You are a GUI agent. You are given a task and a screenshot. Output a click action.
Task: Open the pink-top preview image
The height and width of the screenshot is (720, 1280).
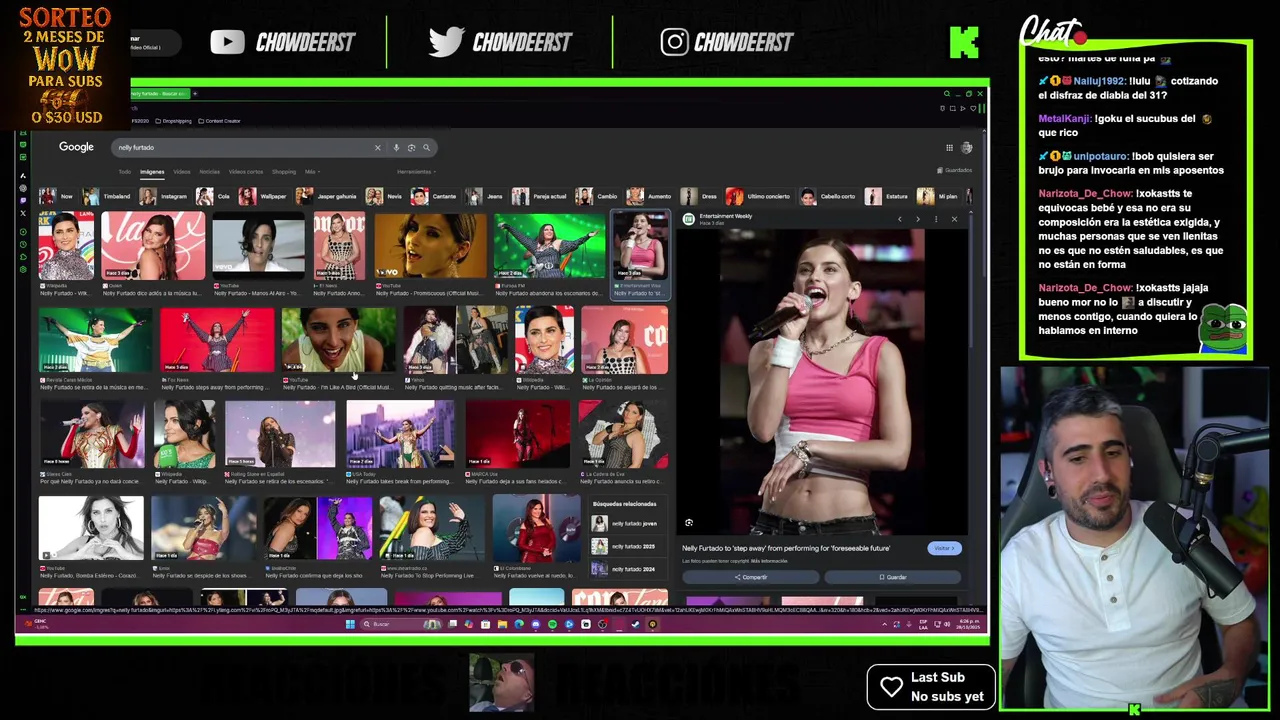click(822, 382)
